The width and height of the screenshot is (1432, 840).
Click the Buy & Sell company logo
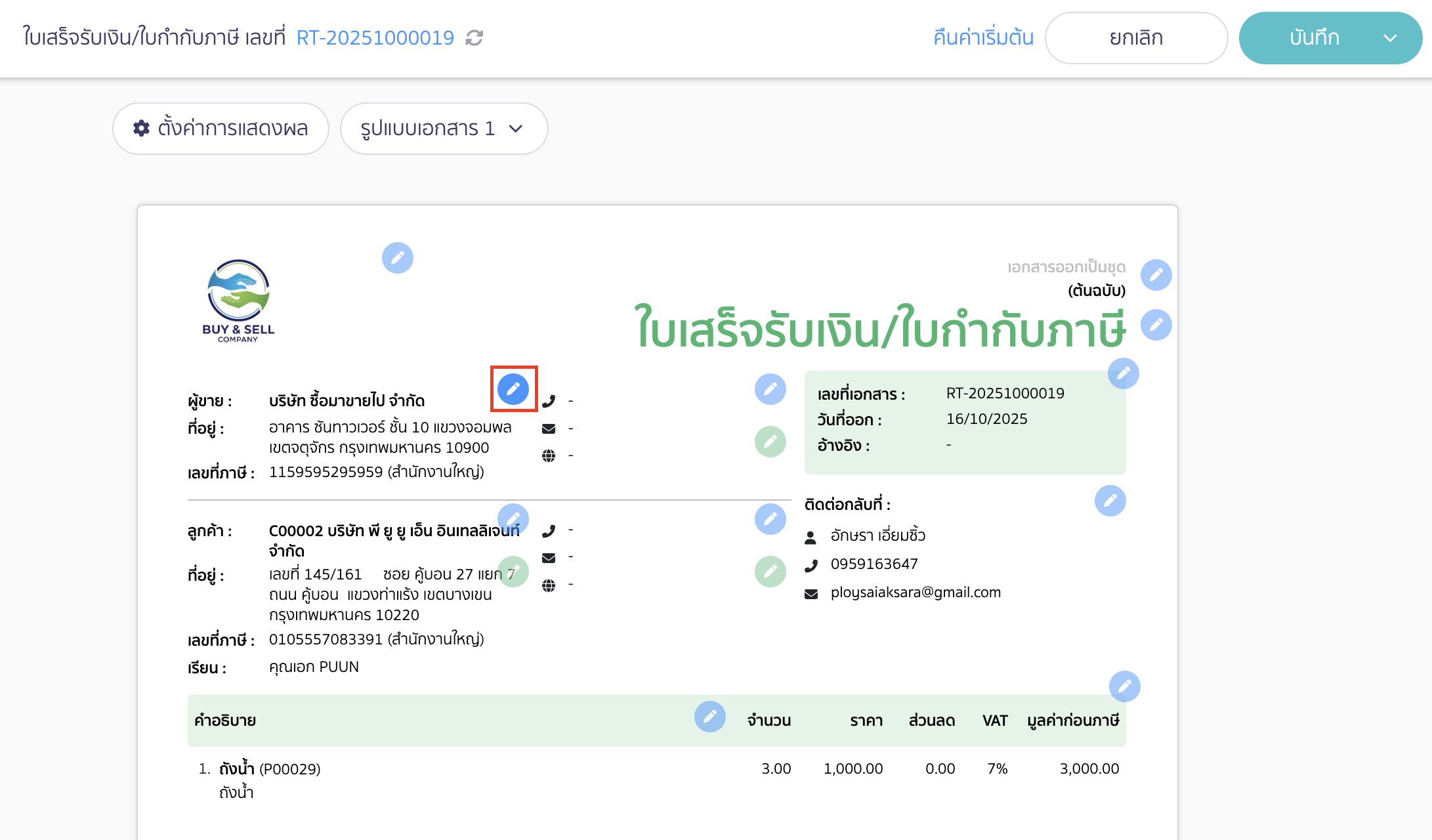238,301
